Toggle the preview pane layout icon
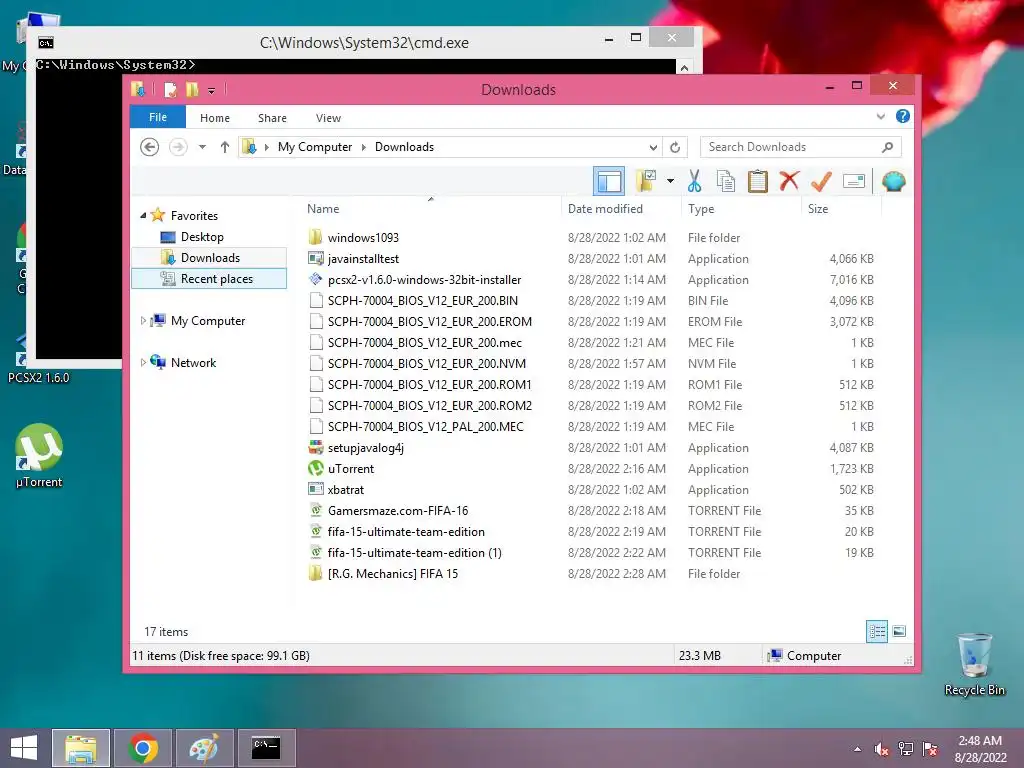The image size is (1024, 768). 609,181
